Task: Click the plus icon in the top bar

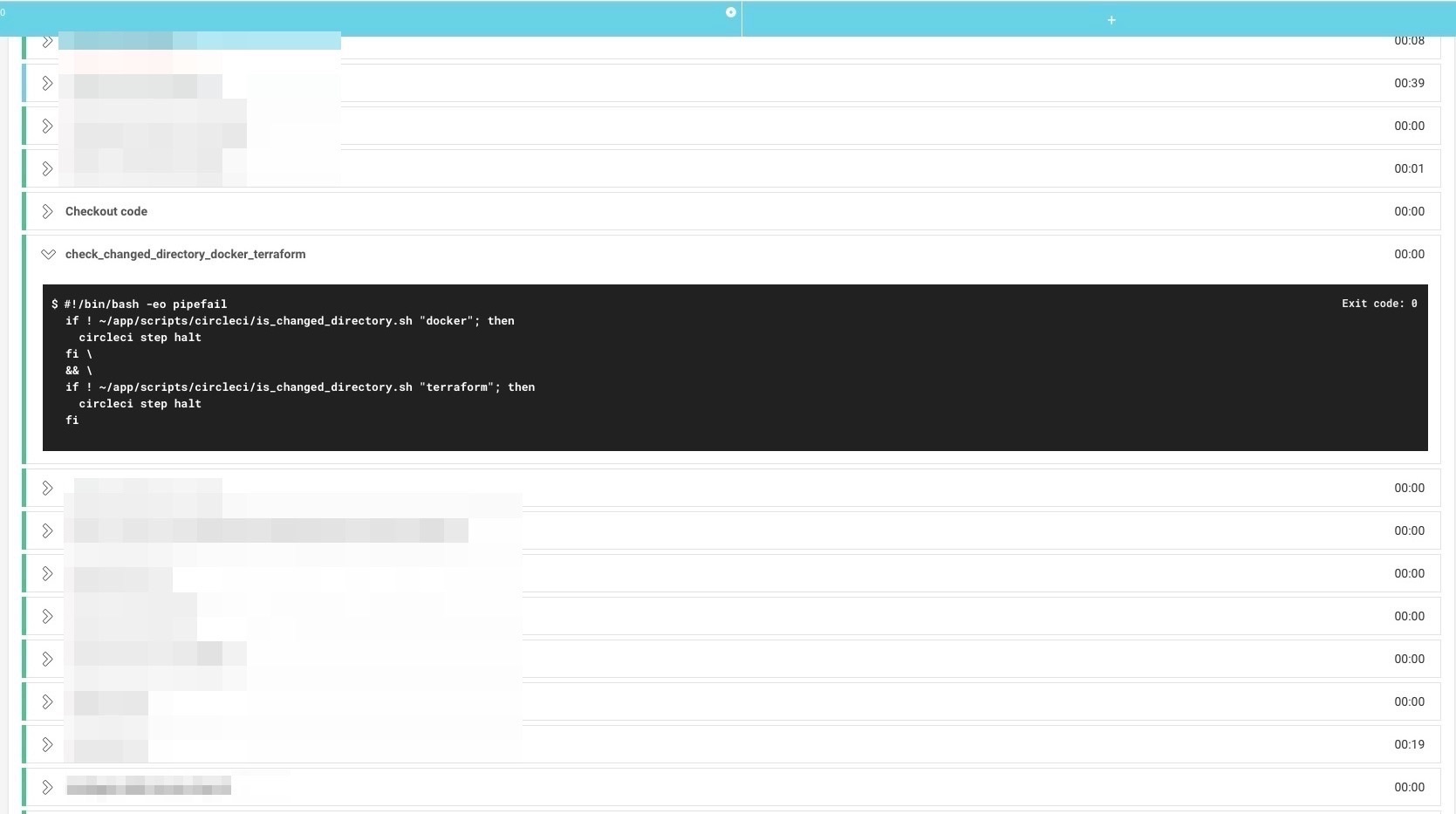Action: 1111,20
